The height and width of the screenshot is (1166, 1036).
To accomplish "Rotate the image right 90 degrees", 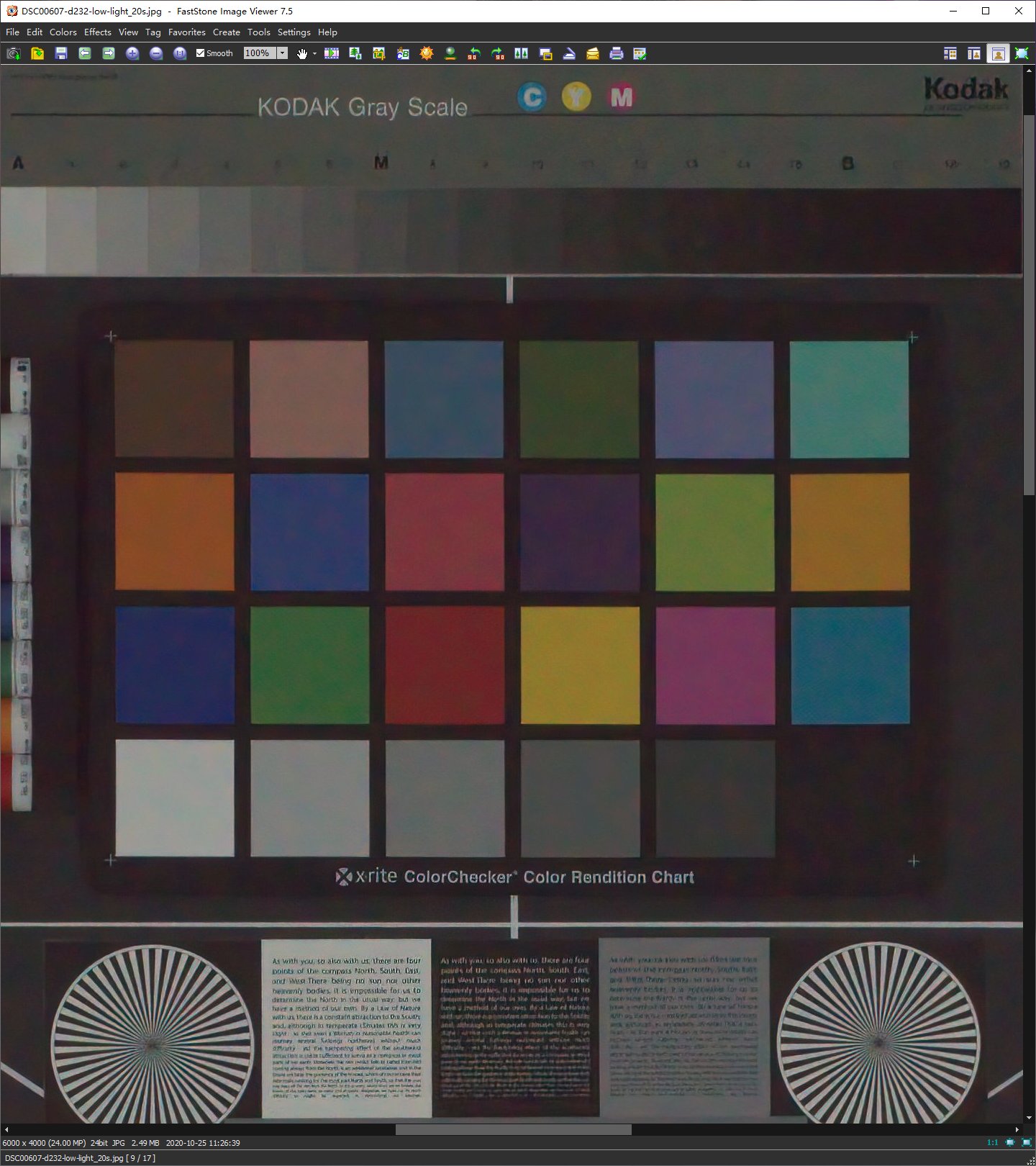I will (x=498, y=53).
